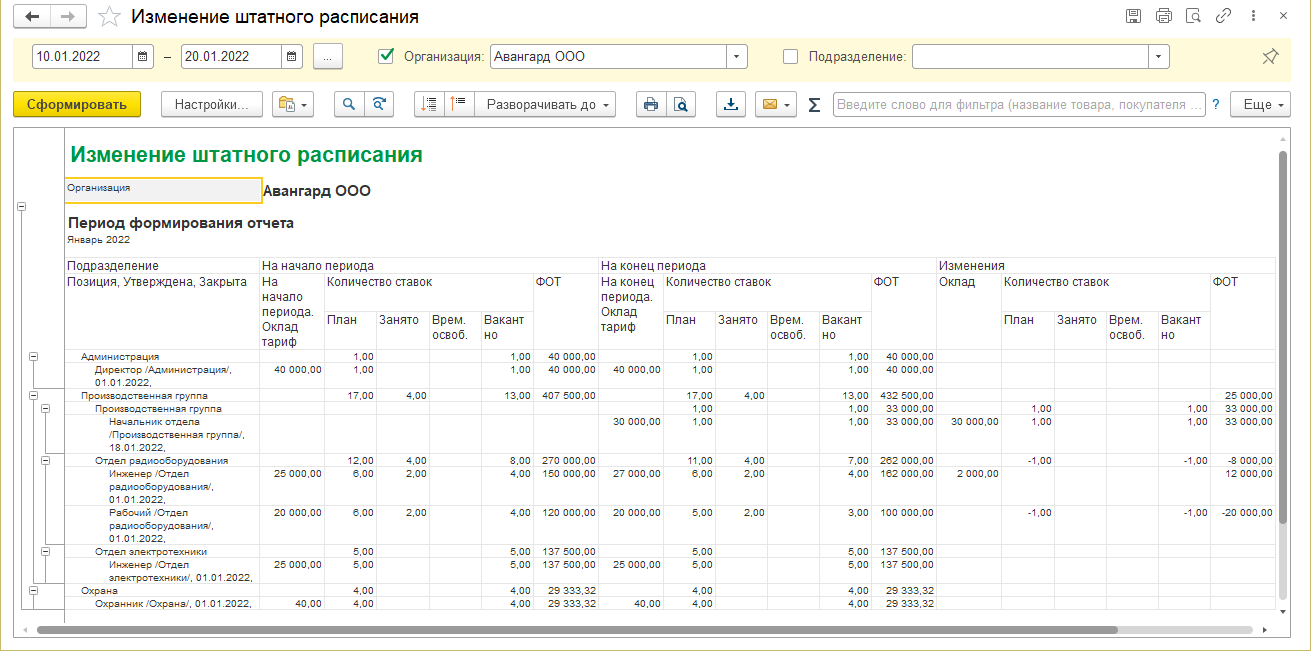1311x651 pixels.
Task: Enable the Подразделение filter checkbox
Action: 790,57
